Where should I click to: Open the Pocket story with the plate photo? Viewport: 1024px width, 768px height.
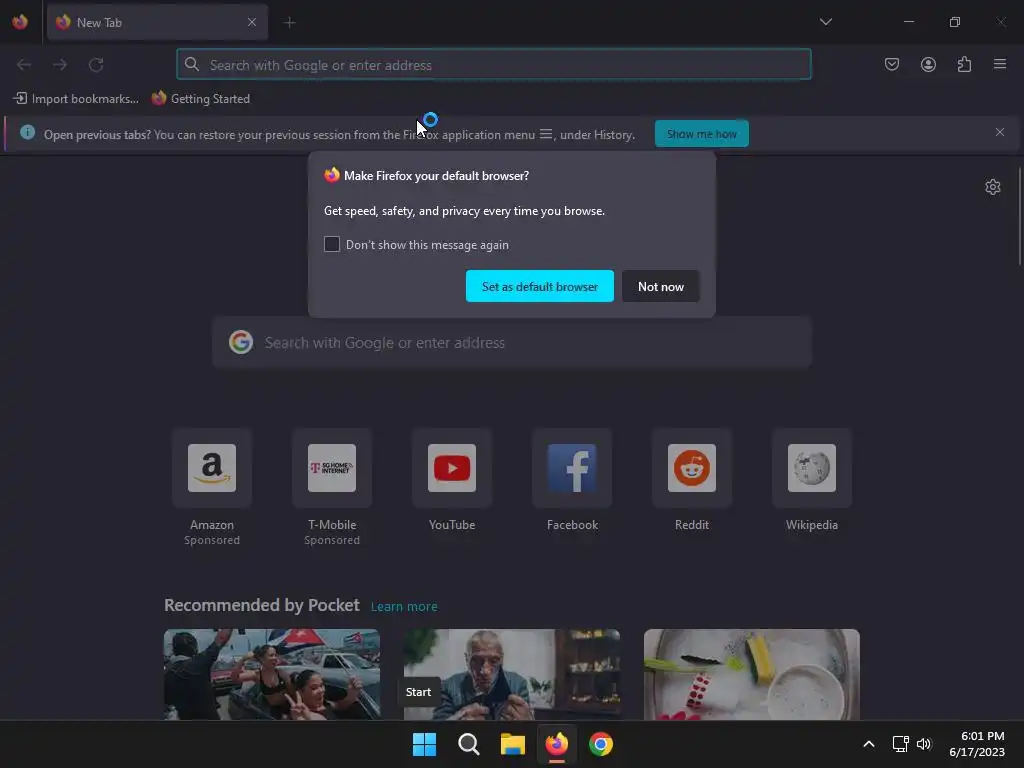[x=752, y=674]
